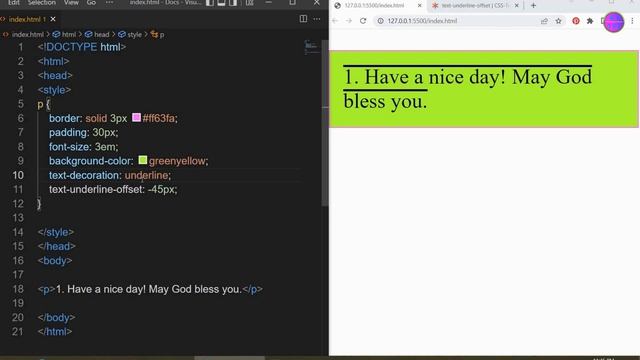Toggle the bottom panel layout icon
This screenshot has height=360, width=640.
tap(221, 3)
